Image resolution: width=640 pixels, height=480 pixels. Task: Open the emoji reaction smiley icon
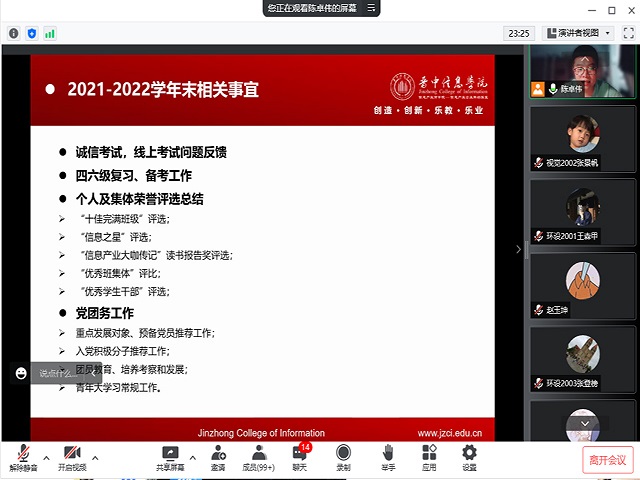click(x=21, y=373)
